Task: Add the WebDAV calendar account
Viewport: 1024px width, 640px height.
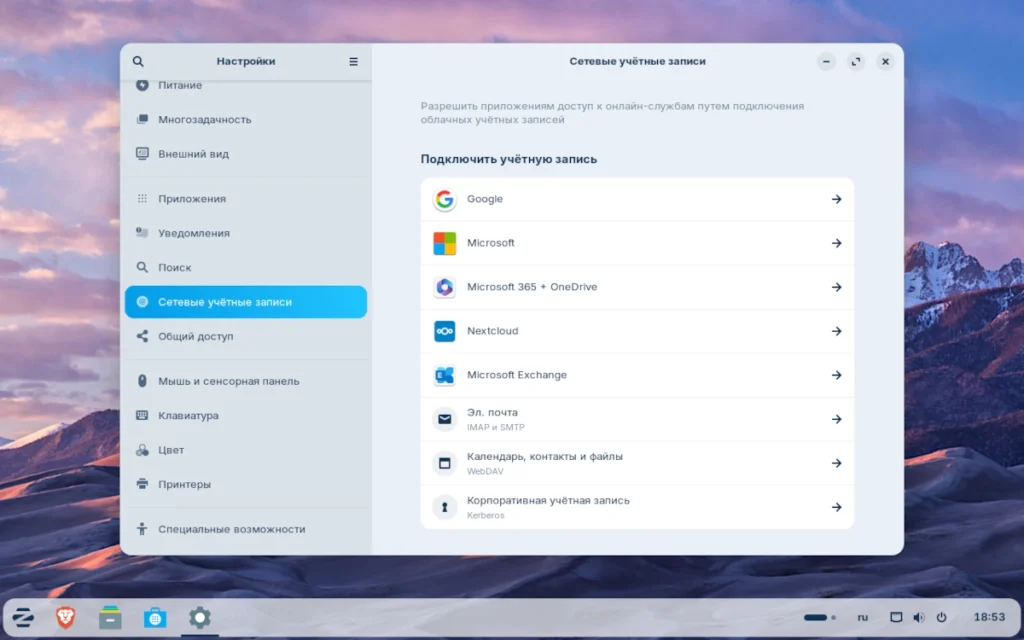Action: coord(637,463)
